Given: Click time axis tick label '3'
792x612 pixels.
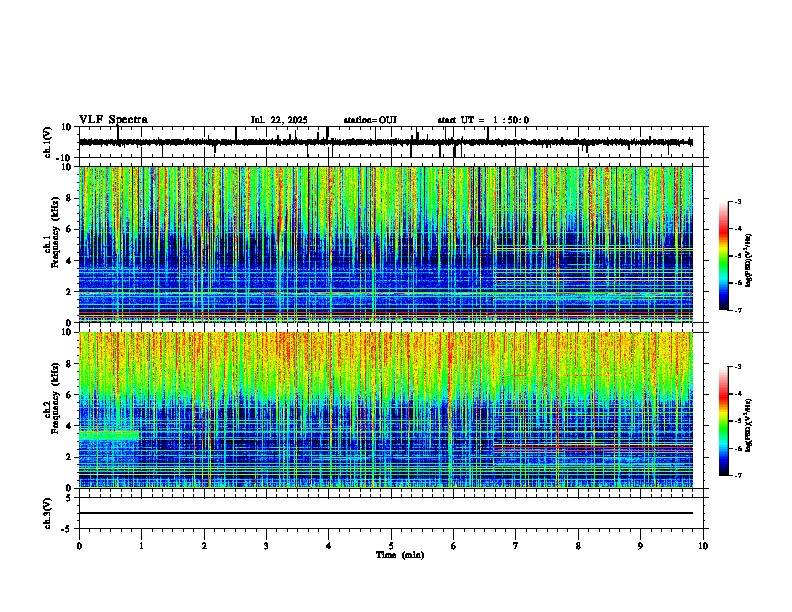Looking at the screenshot, I should coord(266,546).
